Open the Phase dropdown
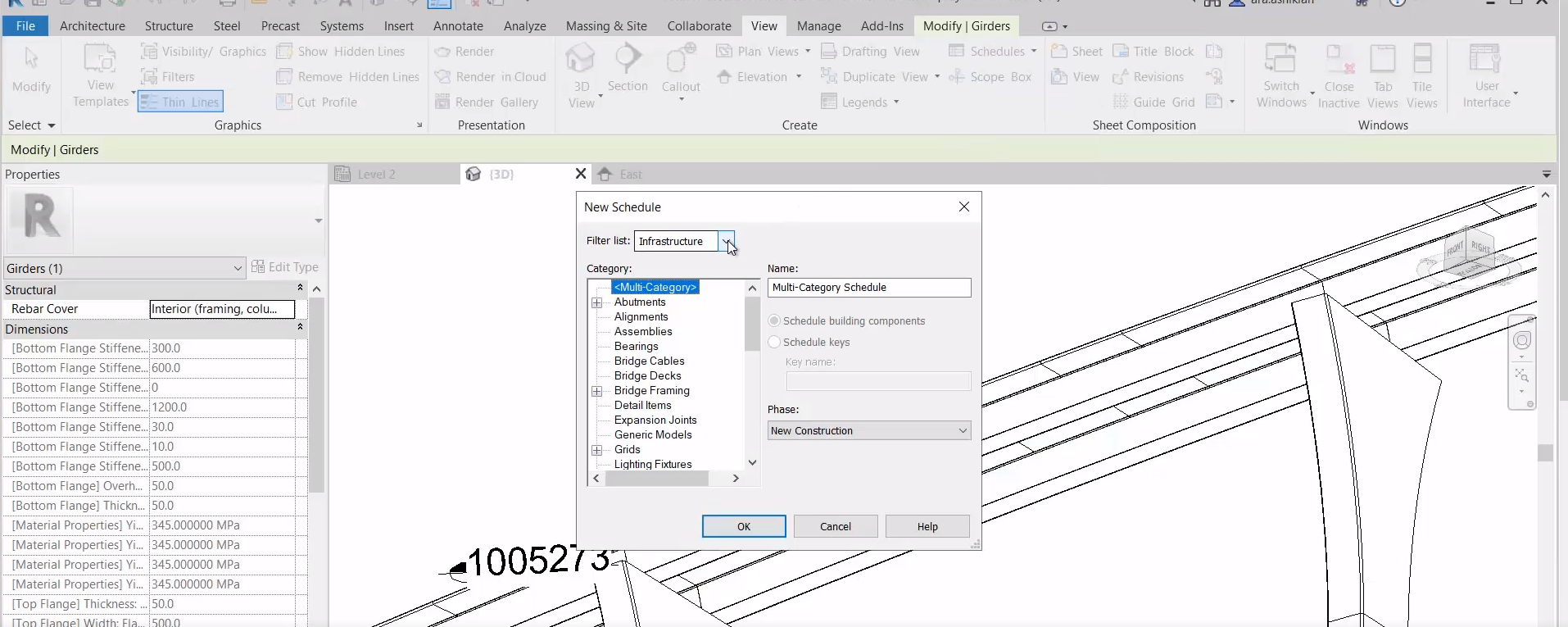This screenshot has height=627, width=1568. [x=869, y=431]
